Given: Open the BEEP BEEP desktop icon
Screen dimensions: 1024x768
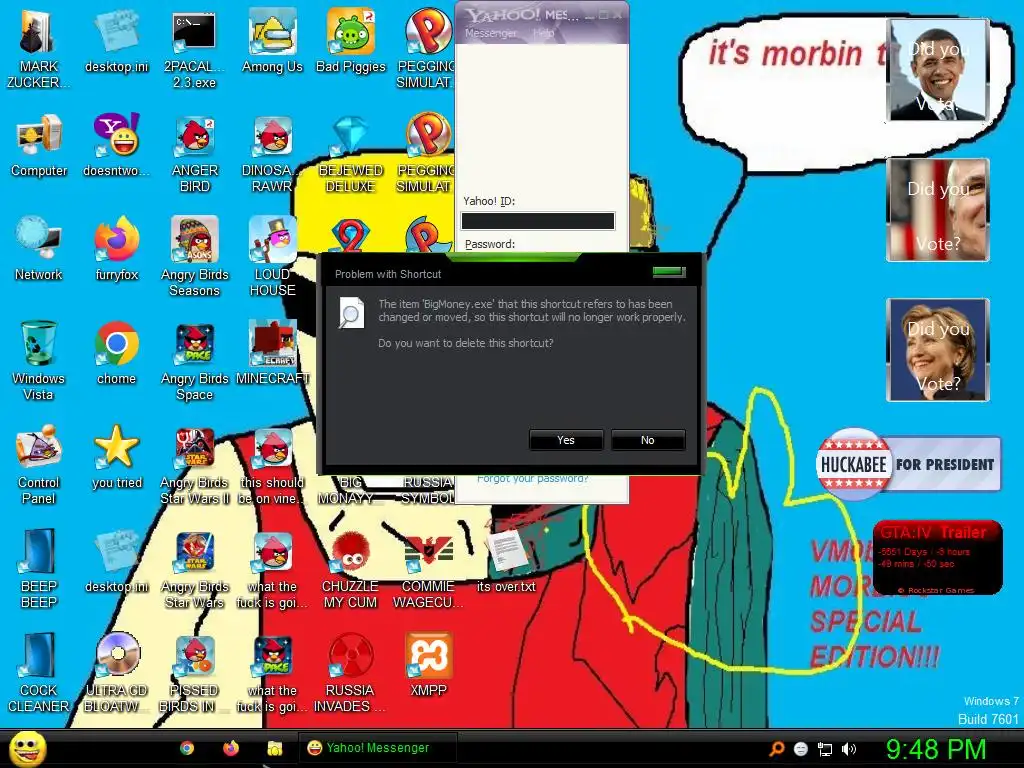Looking at the screenshot, I should pos(39,568).
